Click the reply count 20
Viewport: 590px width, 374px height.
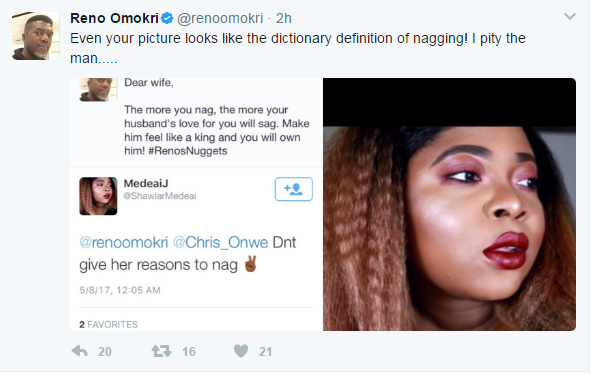pos(105,351)
